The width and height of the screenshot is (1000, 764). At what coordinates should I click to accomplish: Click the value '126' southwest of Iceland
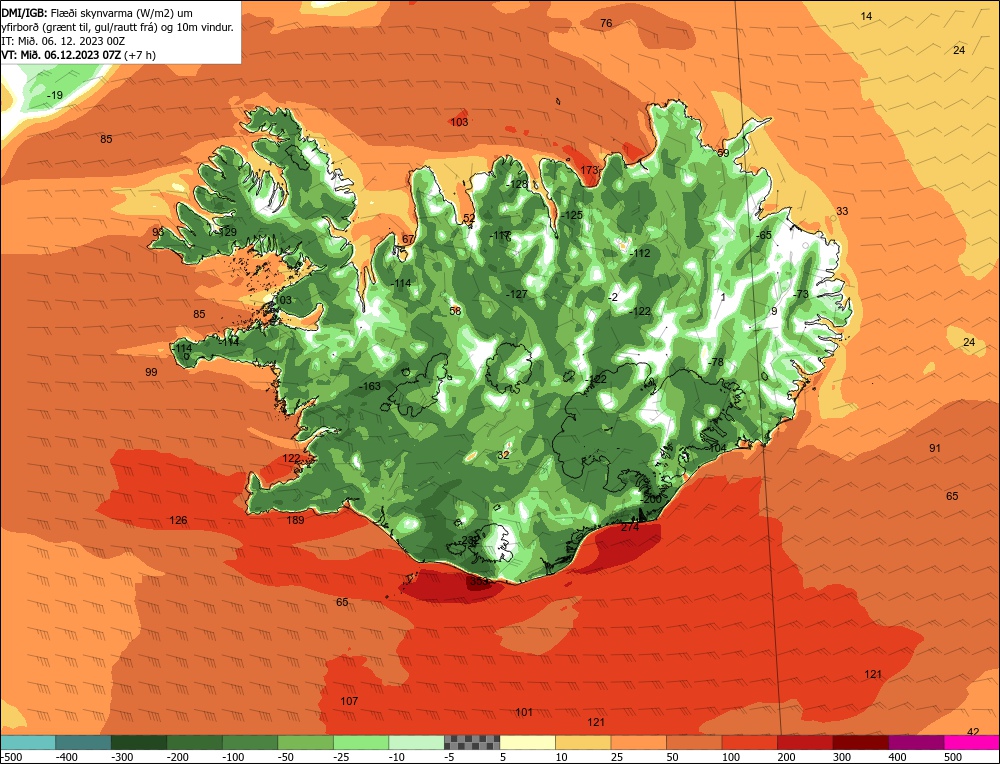click(x=178, y=520)
